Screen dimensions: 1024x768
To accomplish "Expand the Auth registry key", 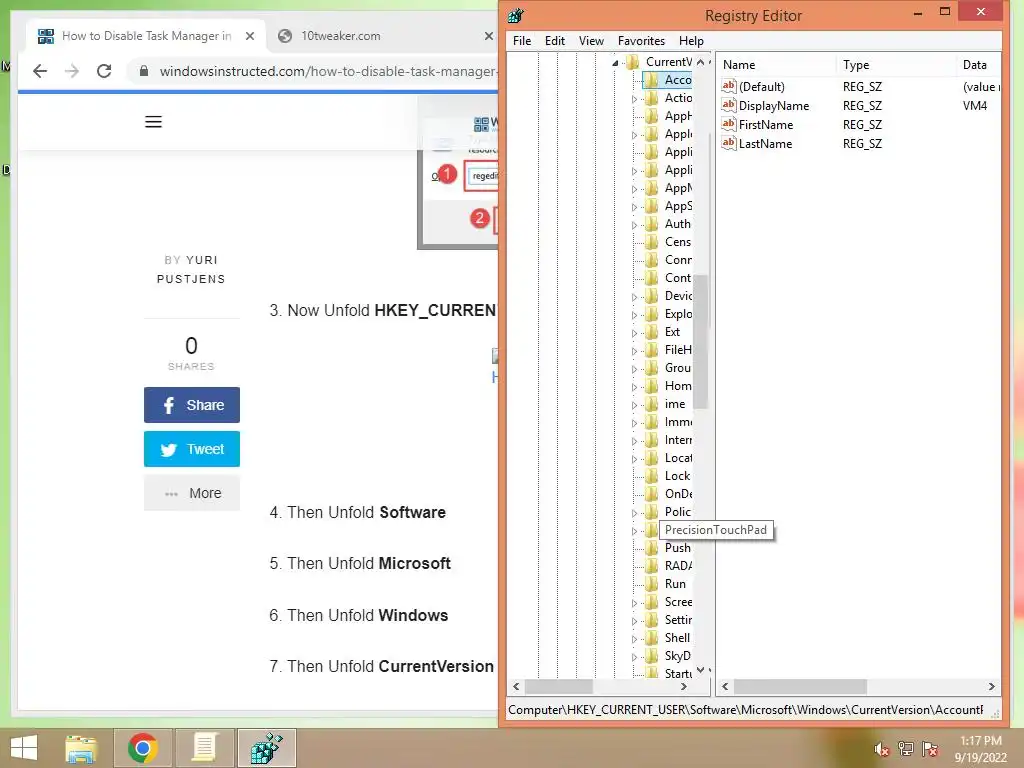I will (x=634, y=225).
